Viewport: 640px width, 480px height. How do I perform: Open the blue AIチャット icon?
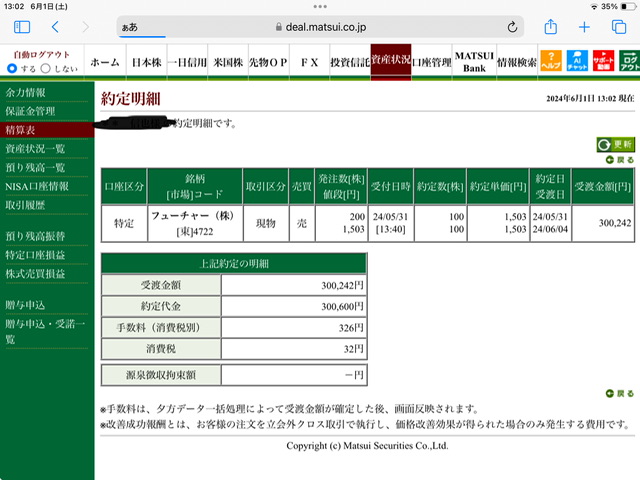(577, 61)
